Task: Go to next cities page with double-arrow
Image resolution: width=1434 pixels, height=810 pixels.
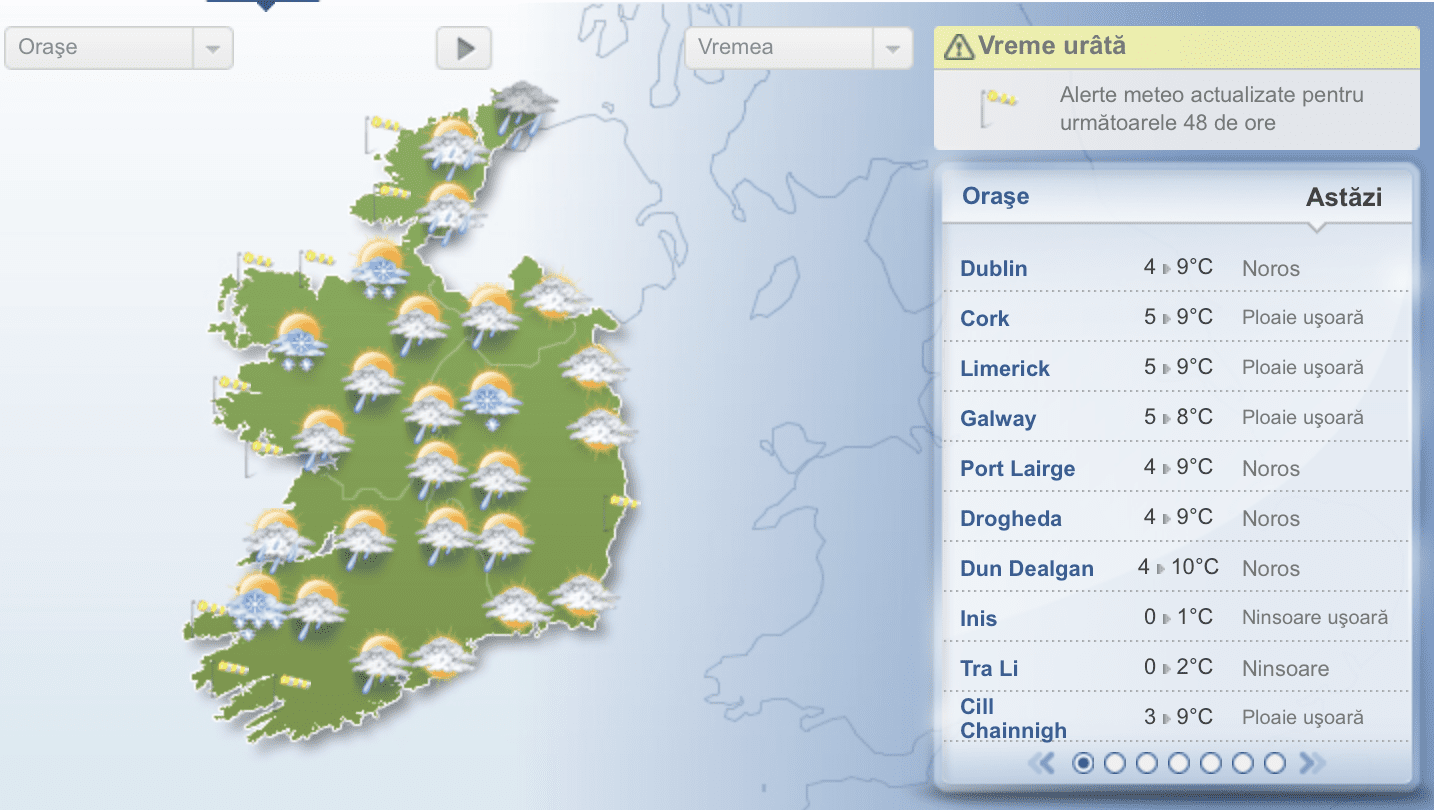Action: coord(1312,763)
